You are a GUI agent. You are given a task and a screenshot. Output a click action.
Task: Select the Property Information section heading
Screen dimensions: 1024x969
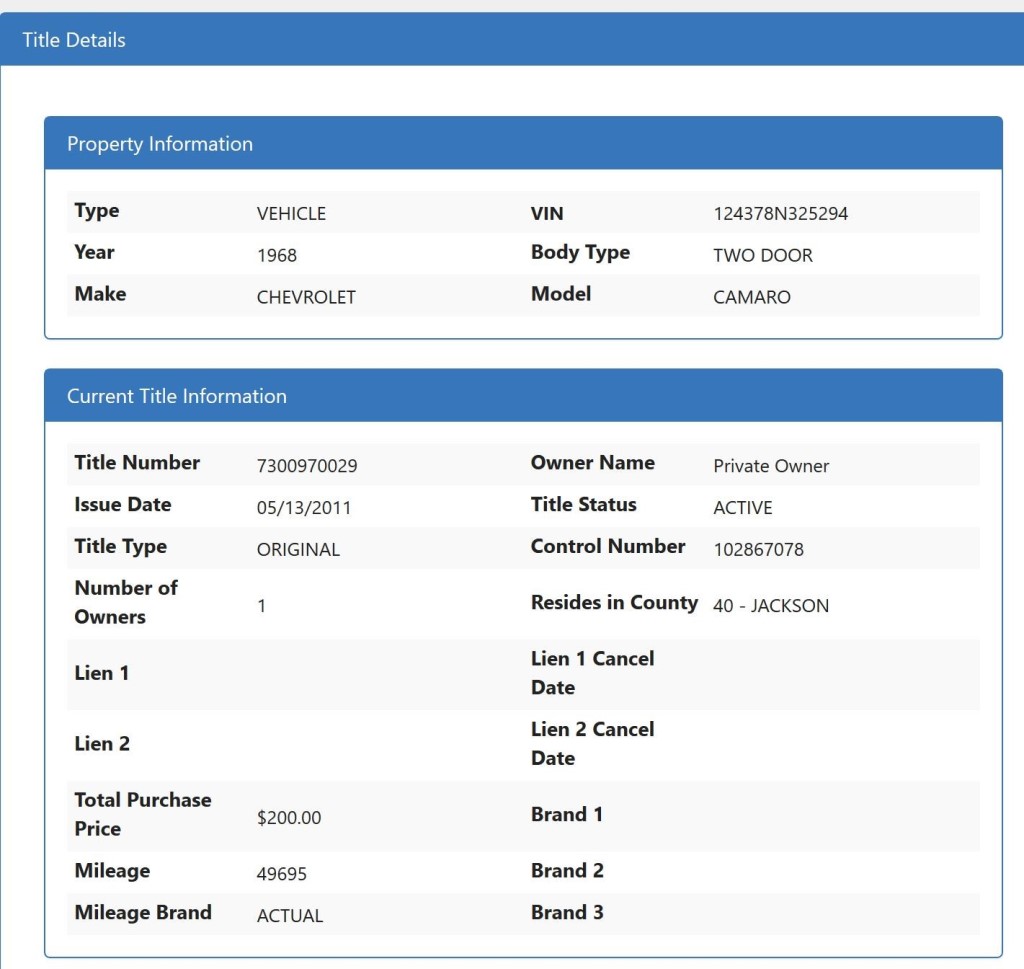[x=160, y=144]
